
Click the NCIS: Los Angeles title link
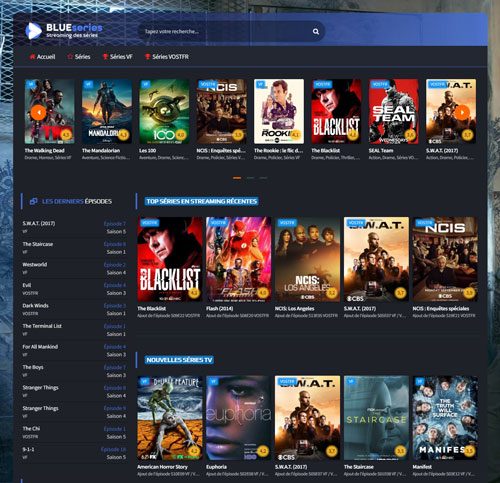(x=294, y=309)
